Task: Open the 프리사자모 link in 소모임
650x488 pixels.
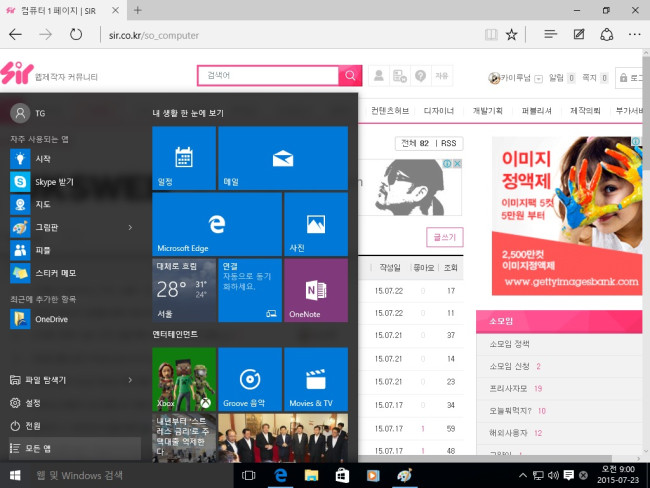Action: click(x=509, y=388)
